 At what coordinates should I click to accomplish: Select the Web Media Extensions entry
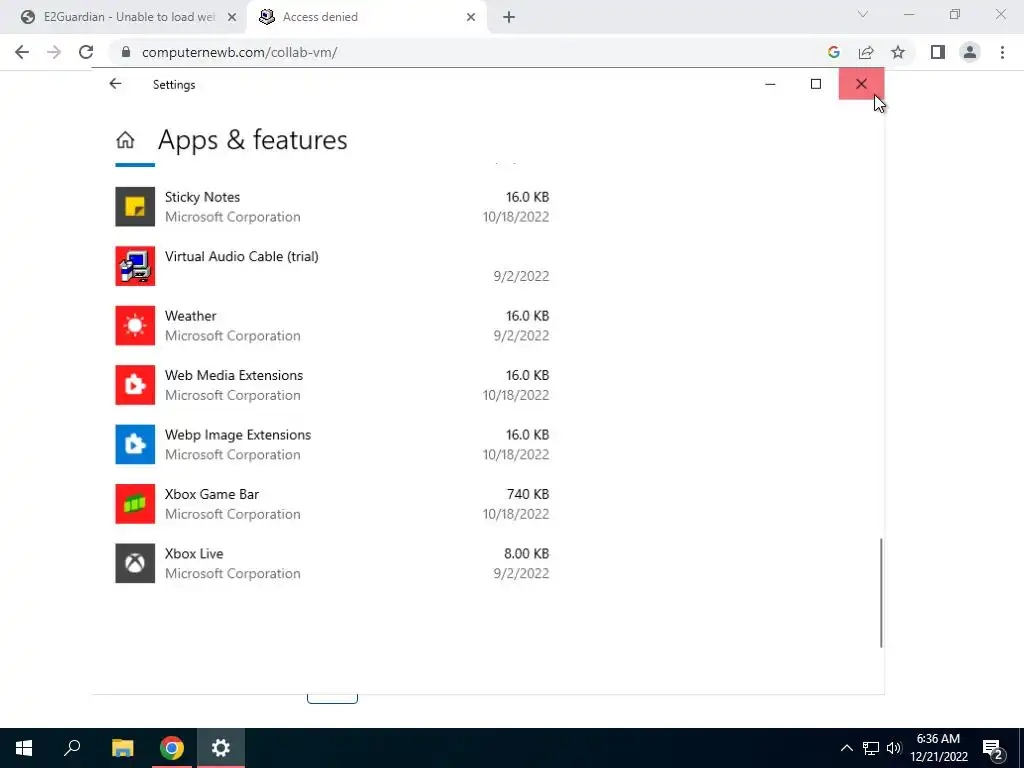pos(332,385)
